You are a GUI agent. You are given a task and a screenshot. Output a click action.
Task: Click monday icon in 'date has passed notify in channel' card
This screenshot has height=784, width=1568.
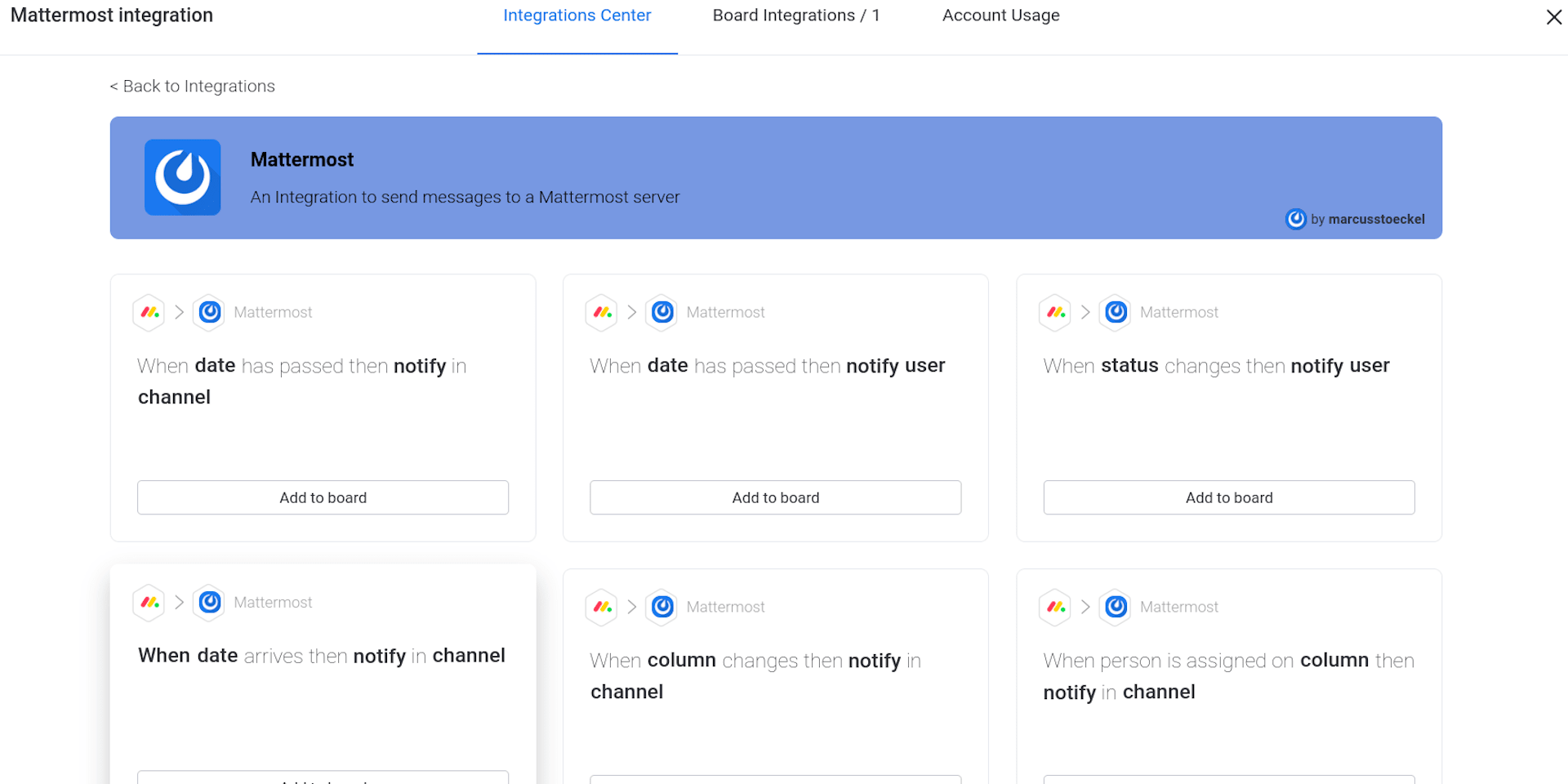coord(149,312)
